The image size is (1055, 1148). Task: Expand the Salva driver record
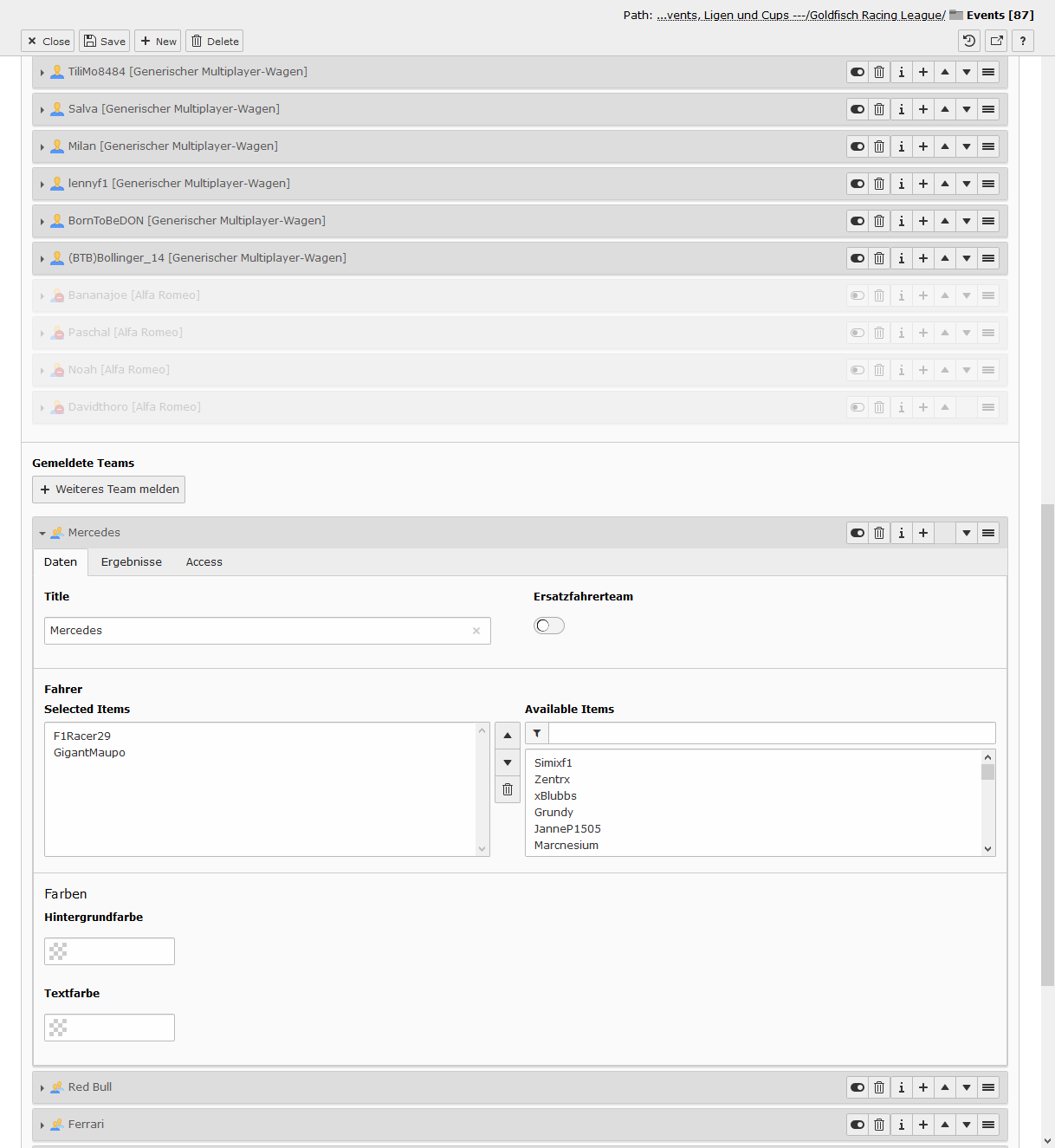click(x=42, y=109)
